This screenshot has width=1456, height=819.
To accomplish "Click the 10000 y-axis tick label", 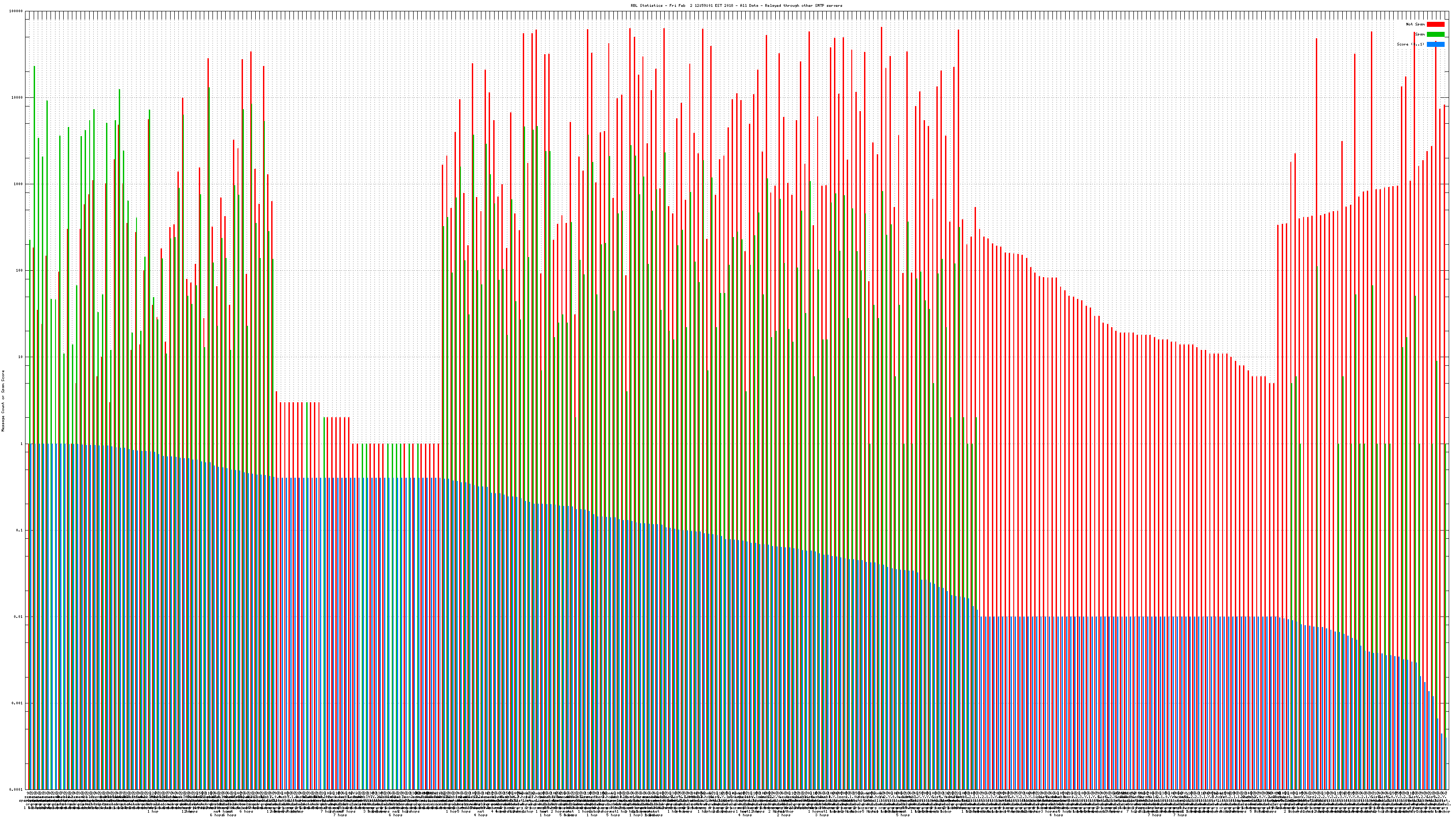I will 17,97.
